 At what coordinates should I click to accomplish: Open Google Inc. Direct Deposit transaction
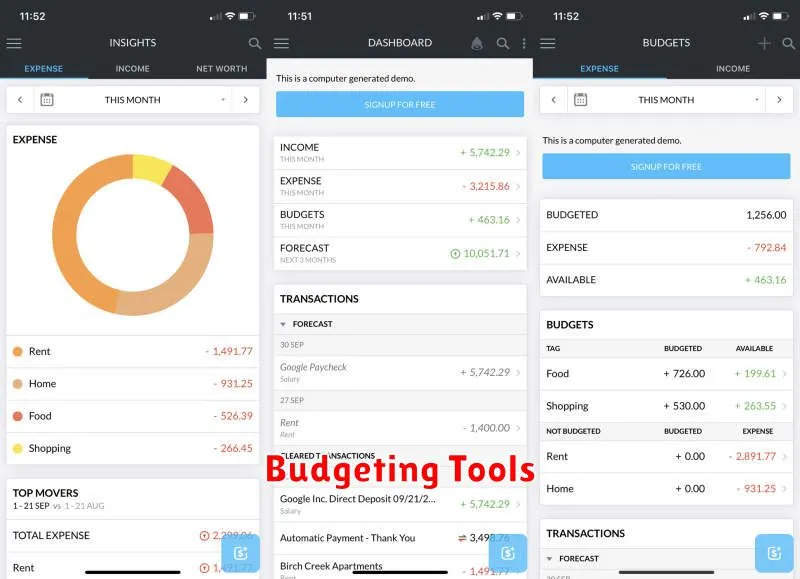click(x=400, y=504)
